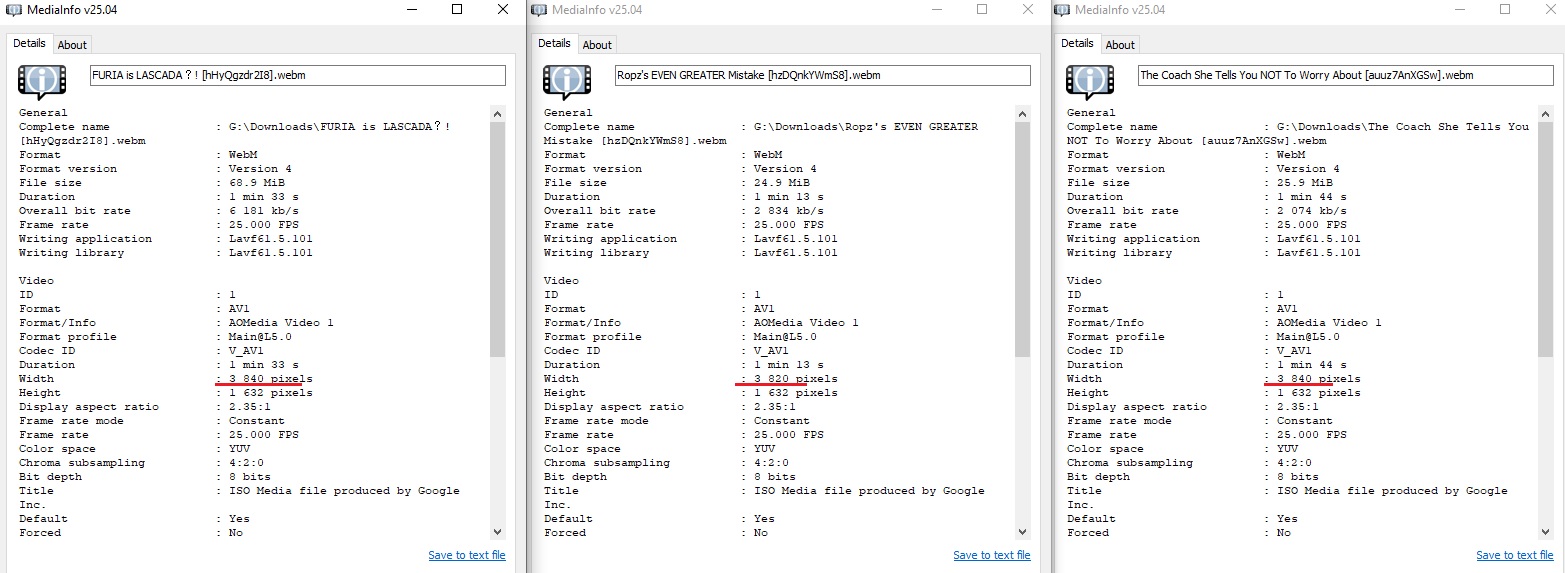The width and height of the screenshot is (1565, 573).
Task: Click 'Main@L5.0' profile in the middle window
Action: tap(785, 337)
